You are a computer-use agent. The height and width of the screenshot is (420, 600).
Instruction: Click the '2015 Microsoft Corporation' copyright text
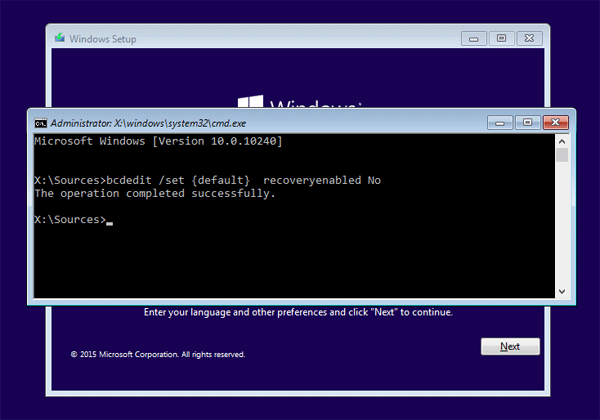[158, 355]
